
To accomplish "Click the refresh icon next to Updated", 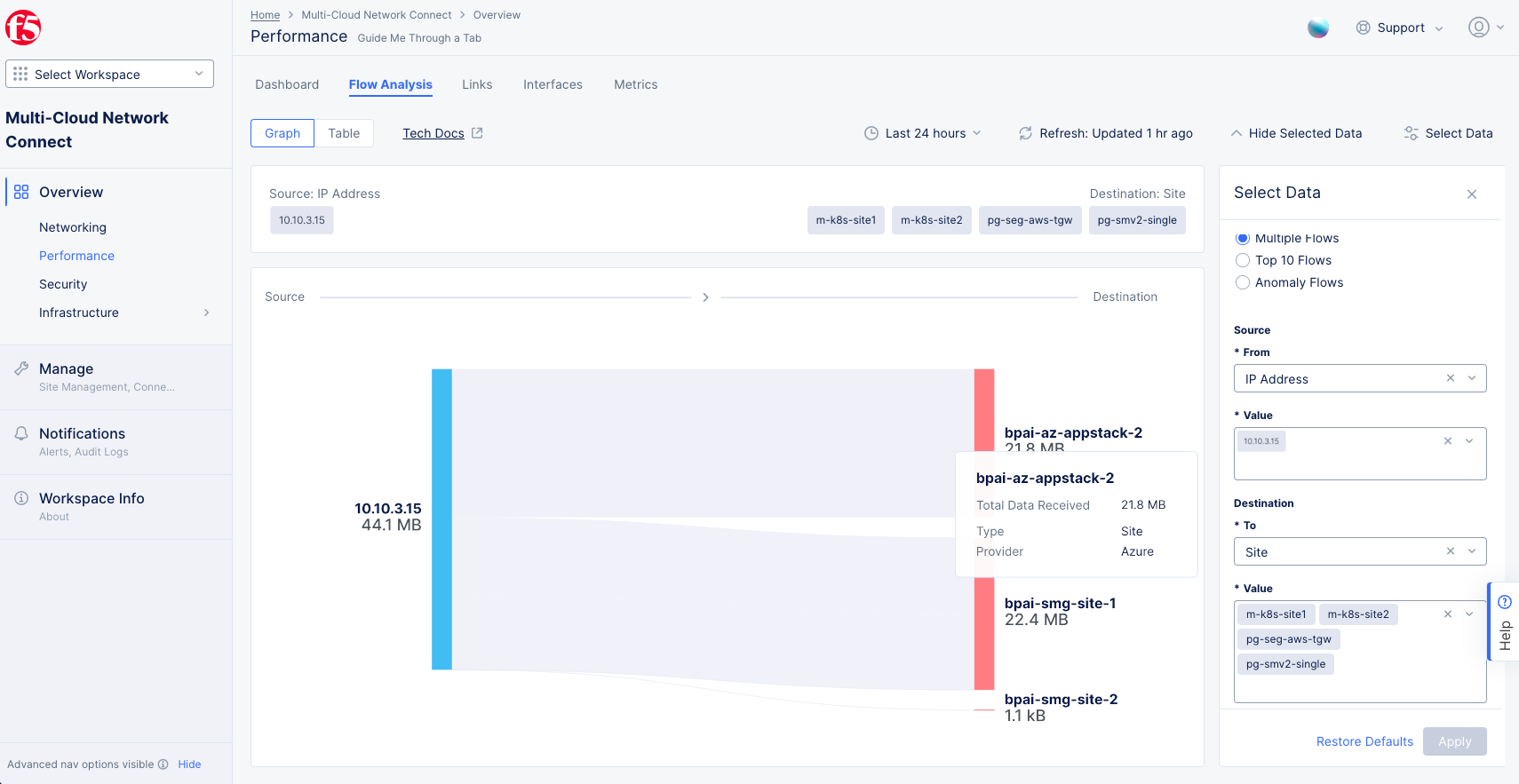I will (x=1025, y=133).
